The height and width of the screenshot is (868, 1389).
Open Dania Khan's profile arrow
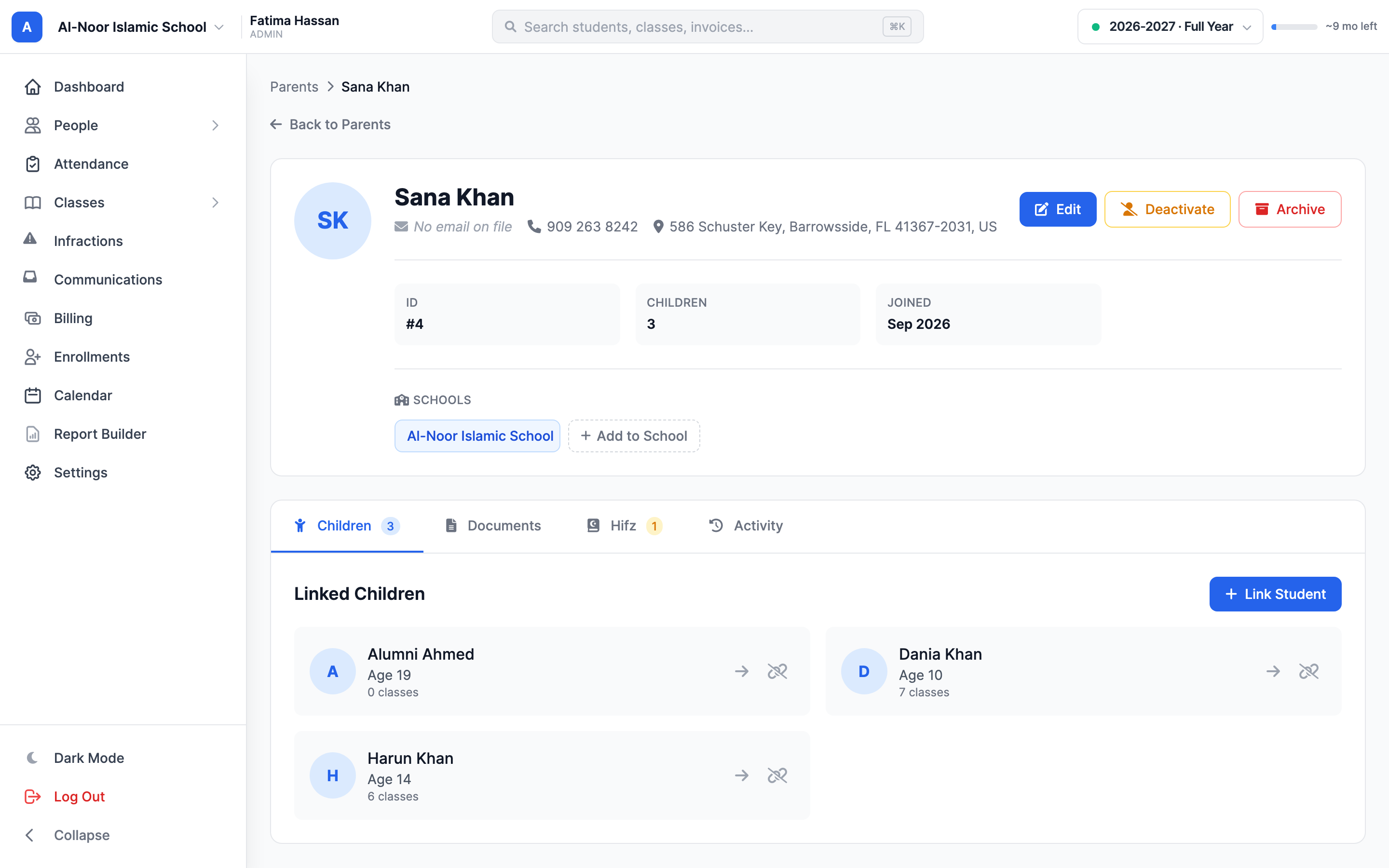tap(1273, 671)
